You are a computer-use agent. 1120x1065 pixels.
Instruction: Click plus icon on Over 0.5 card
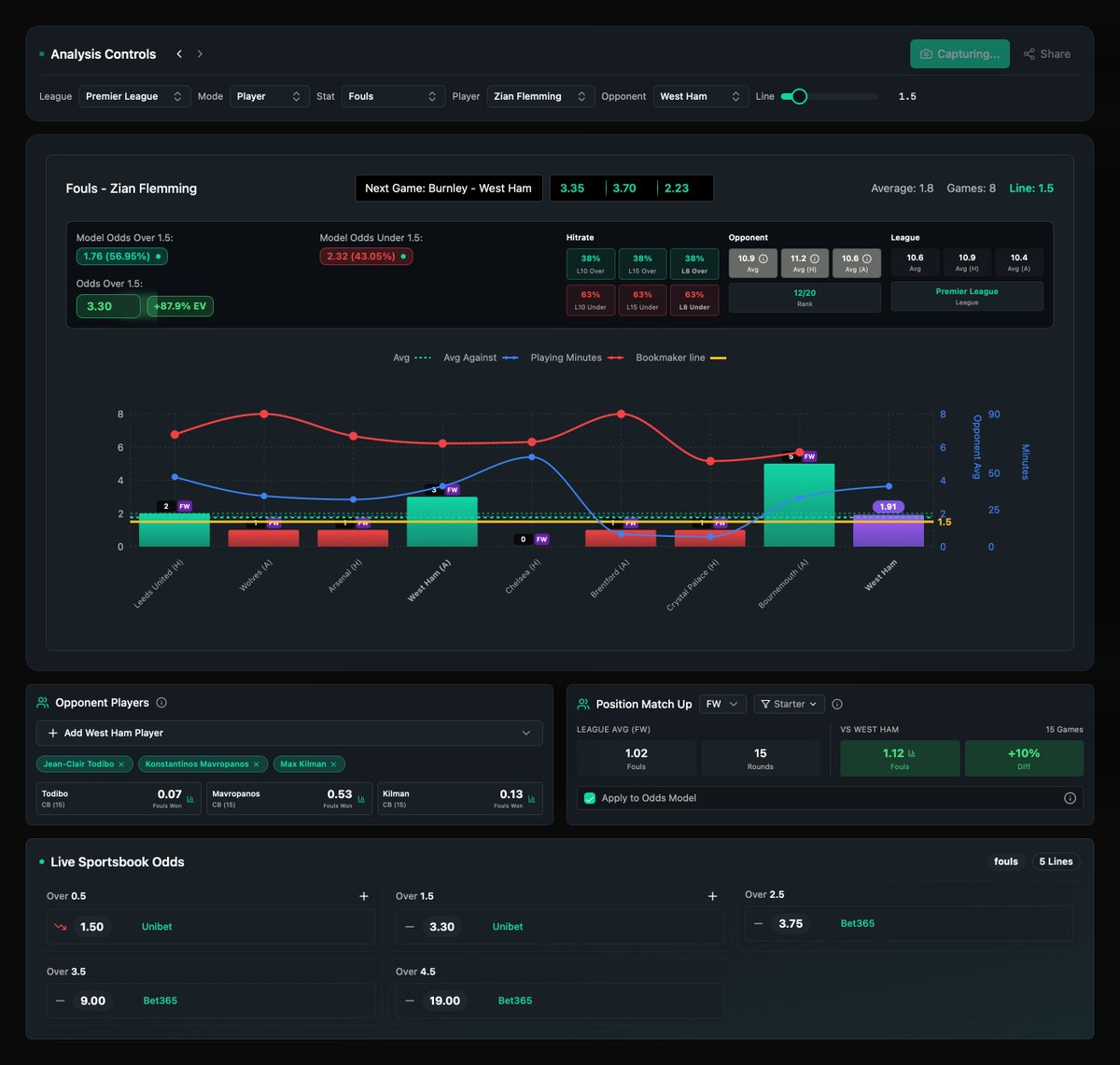364,896
